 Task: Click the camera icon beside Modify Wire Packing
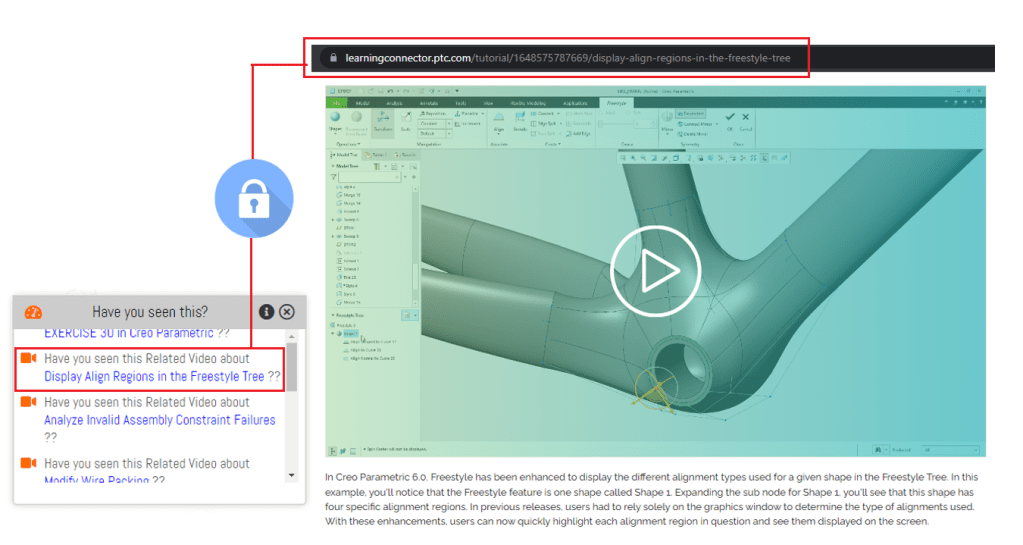click(x=28, y=463)
